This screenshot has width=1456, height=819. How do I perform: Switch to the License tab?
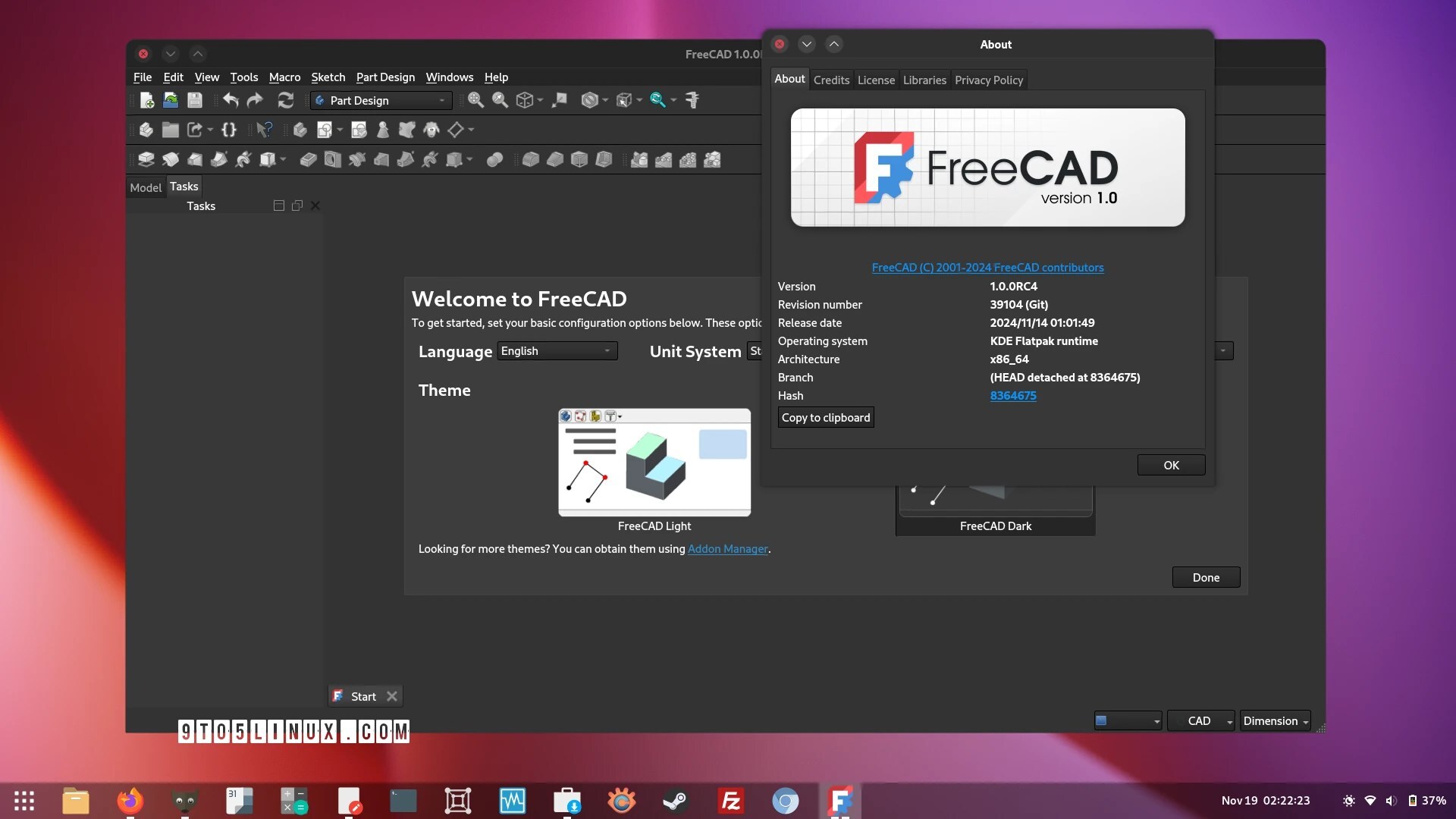(x=876, y=80)
